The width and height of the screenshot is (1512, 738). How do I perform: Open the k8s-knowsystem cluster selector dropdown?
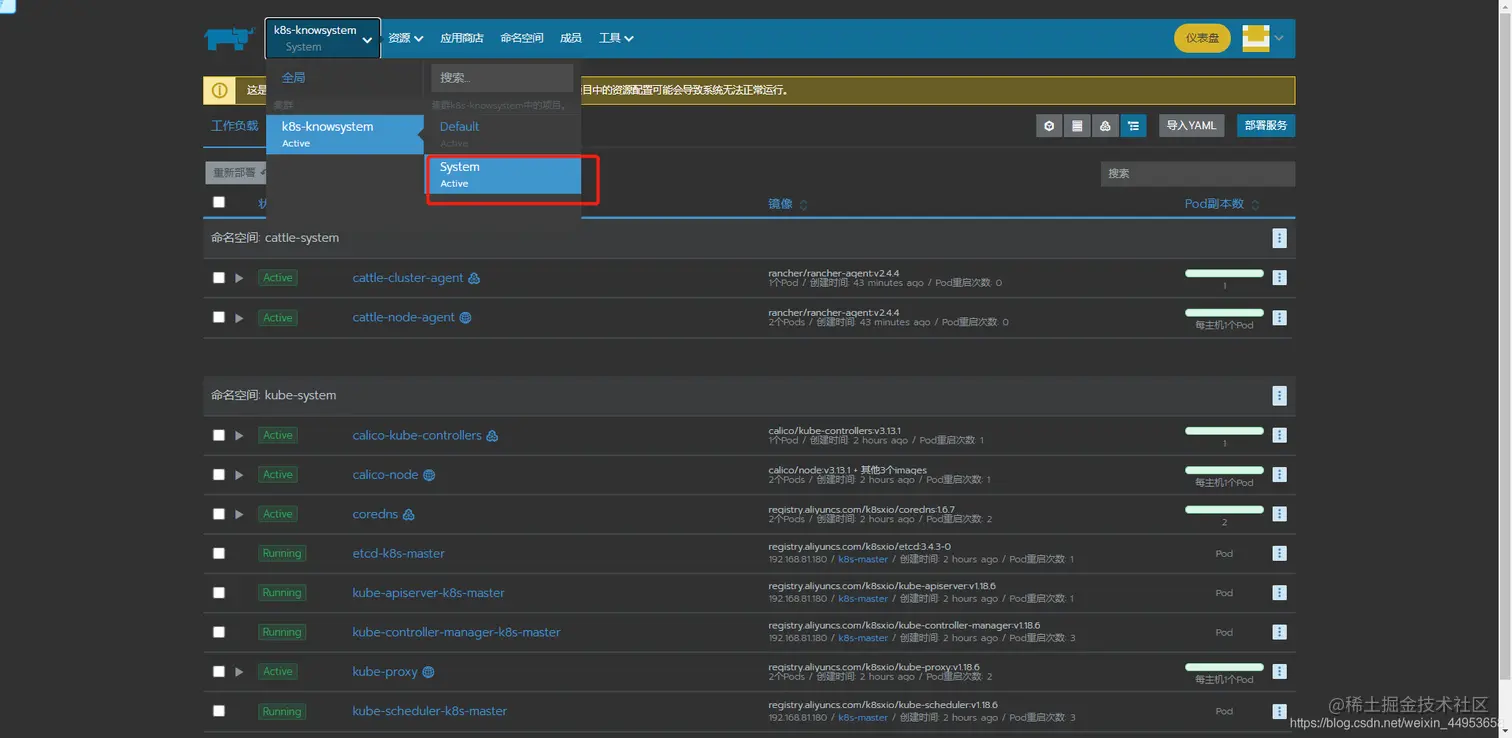tap(323, 38)
